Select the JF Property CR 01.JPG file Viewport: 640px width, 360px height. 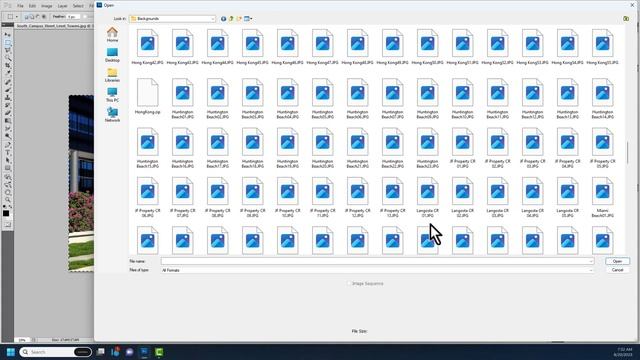[462, 148]
